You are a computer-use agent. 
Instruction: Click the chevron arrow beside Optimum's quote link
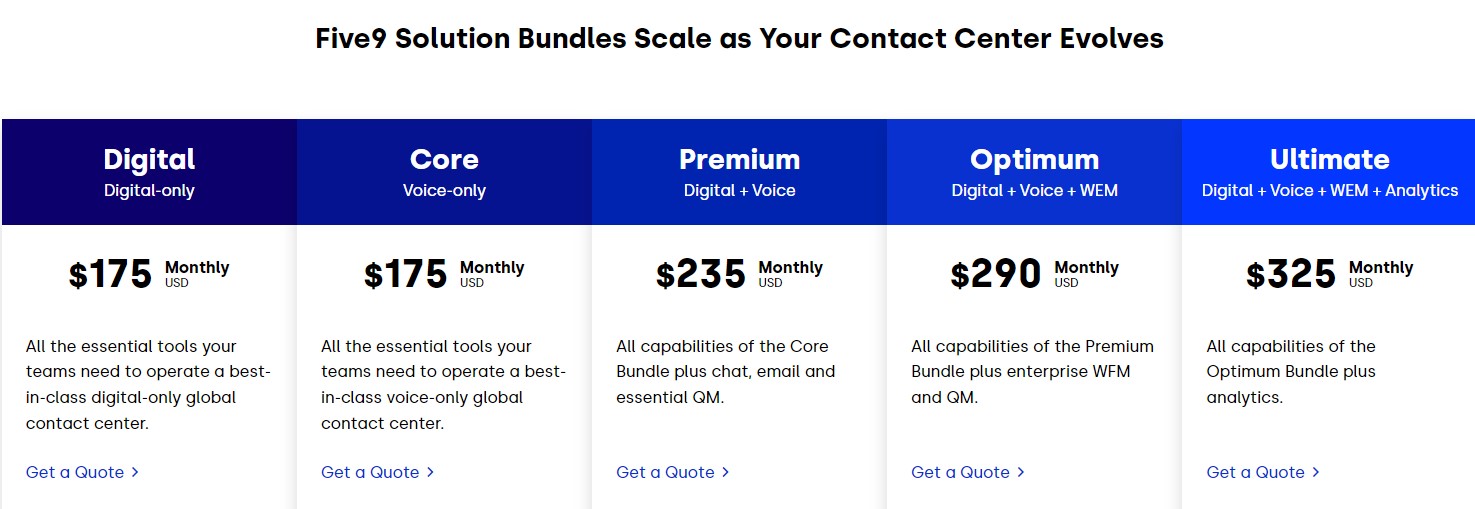click(x=1020, y=472)
